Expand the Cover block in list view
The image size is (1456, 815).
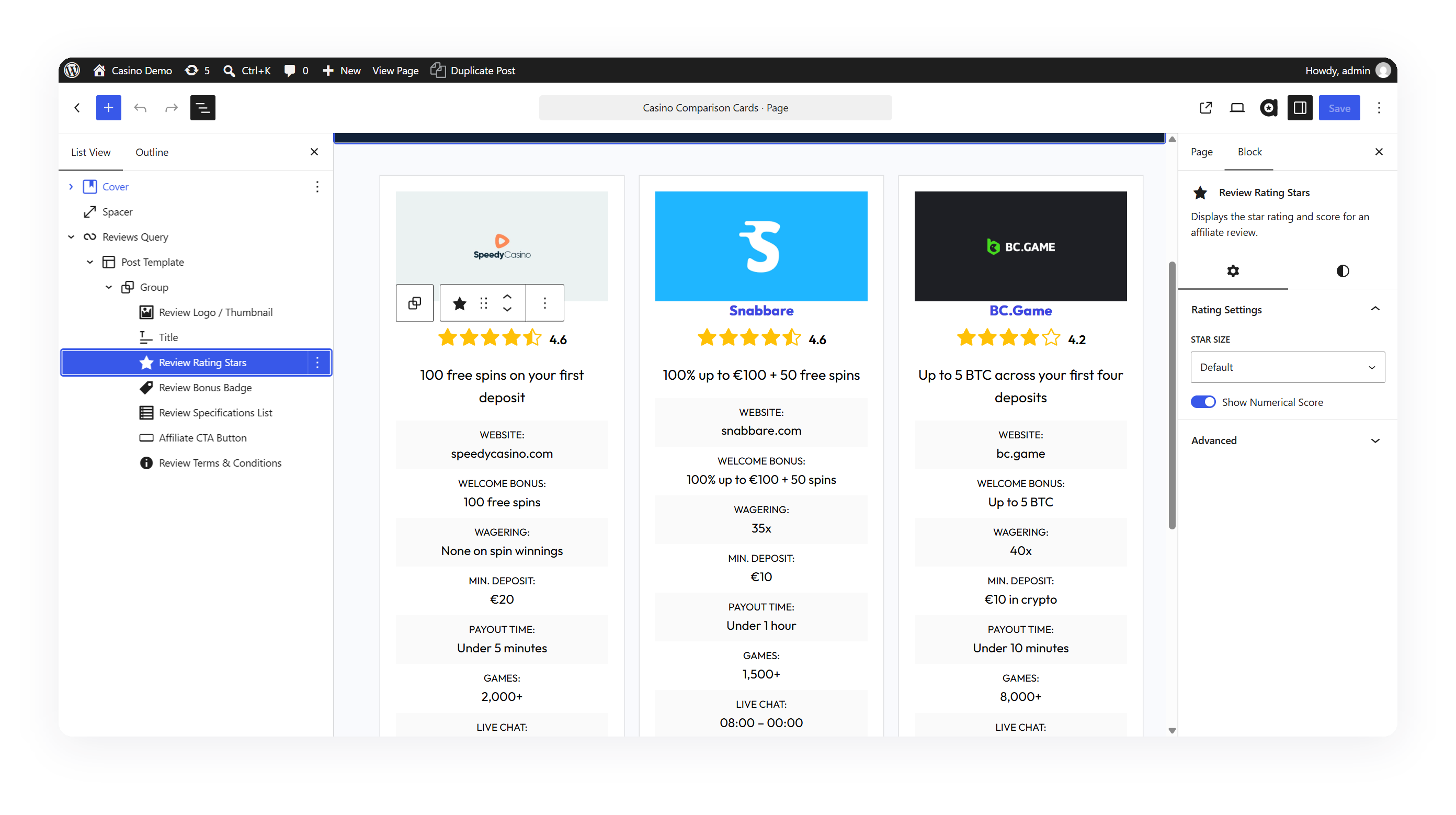tap(71, 187)
